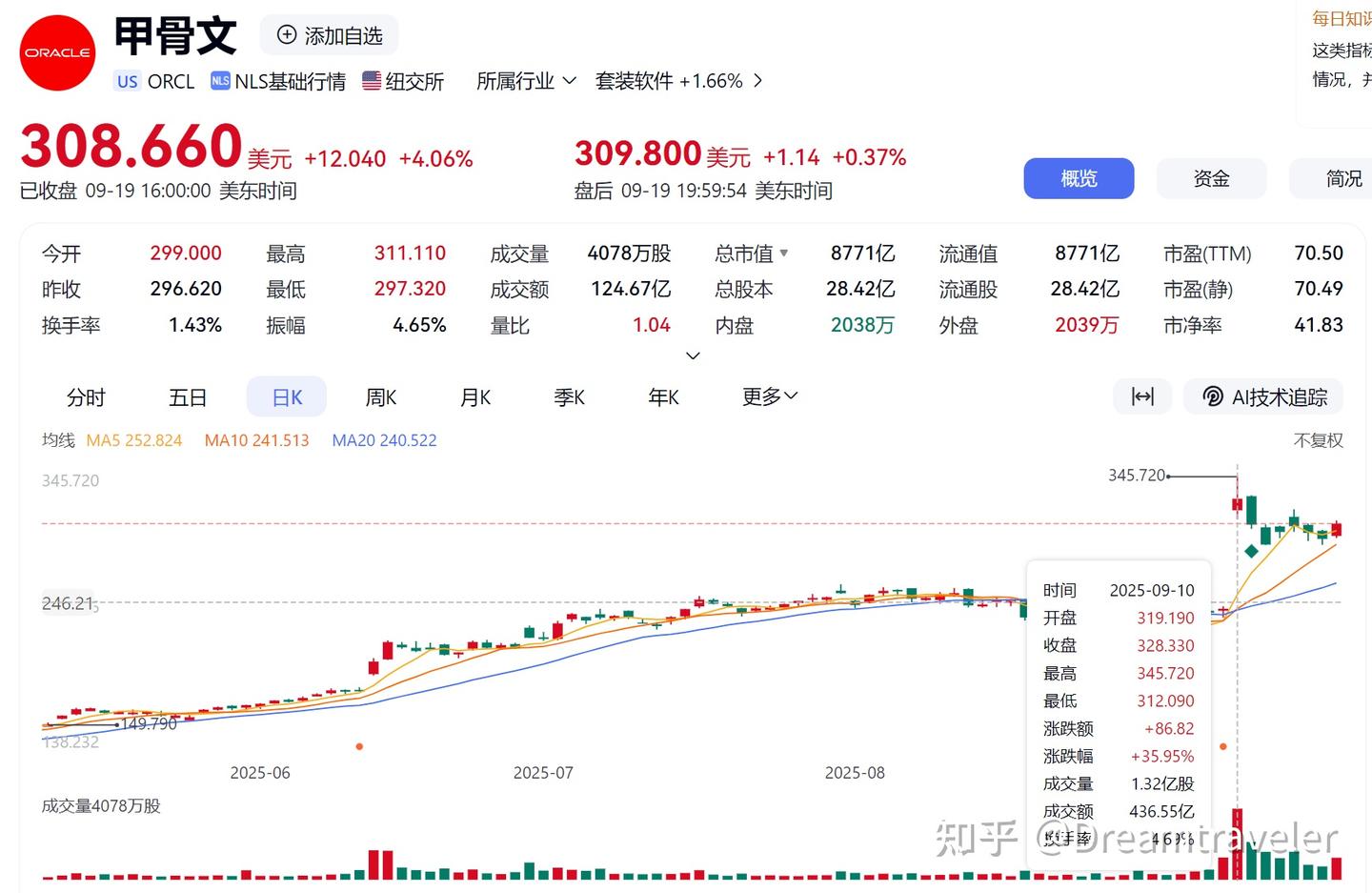Toggle the 不复权 price adjustment setting
Image resolution: width=1372 pixels, height=893 pixels.
pos(1318,440)
